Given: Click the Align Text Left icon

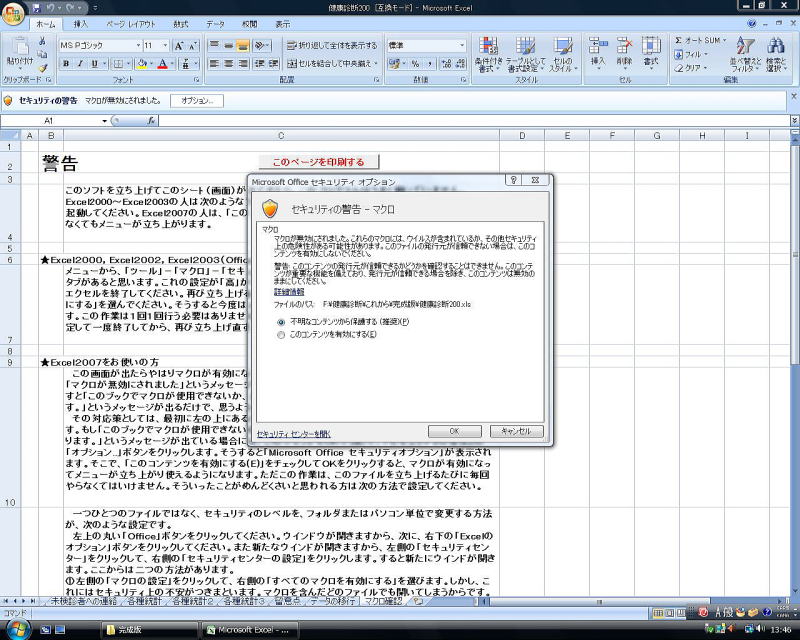Looking at the screenshot, I should 214,64.
